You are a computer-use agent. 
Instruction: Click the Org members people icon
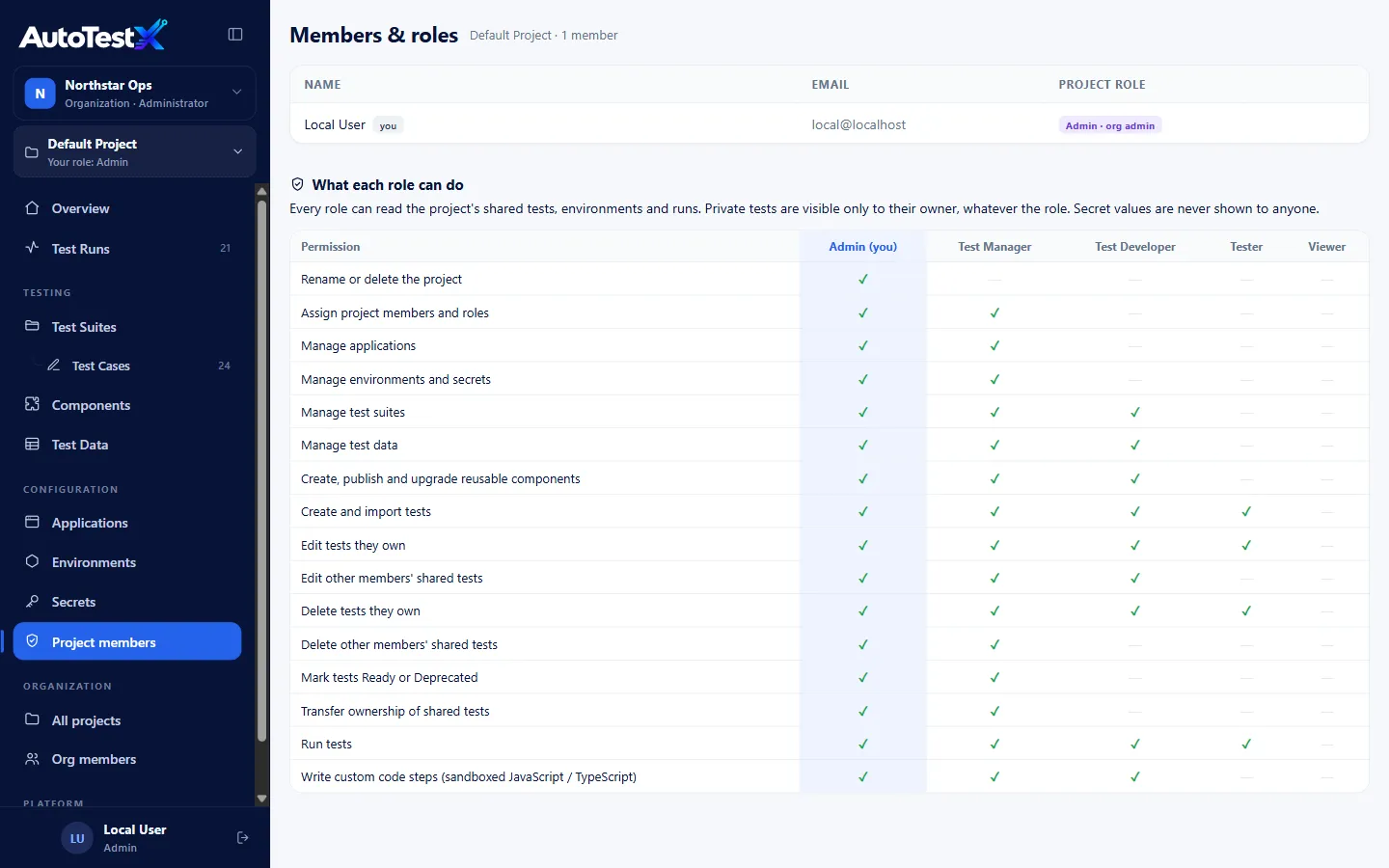pos(32,759)
